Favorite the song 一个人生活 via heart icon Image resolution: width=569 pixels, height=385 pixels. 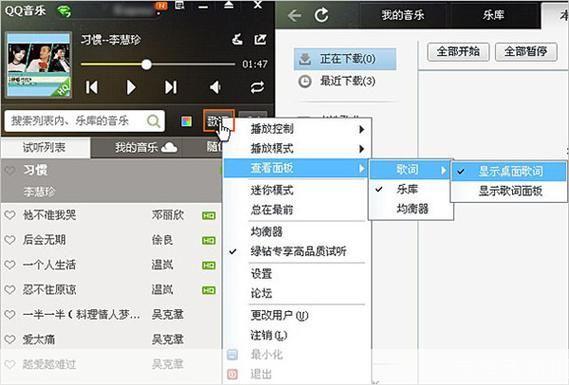point(10,265)
